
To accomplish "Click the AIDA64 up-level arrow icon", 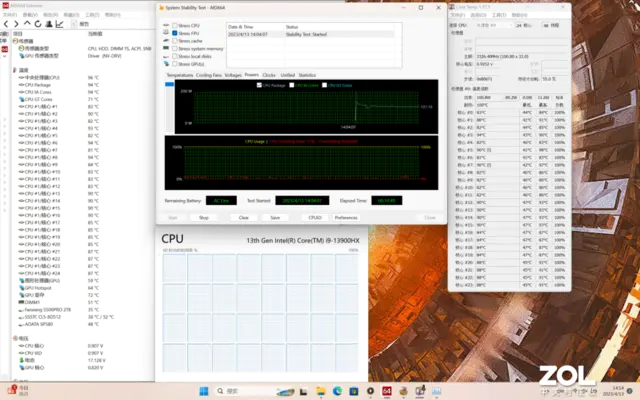I will pyautogui.click(x=27, y=24).
